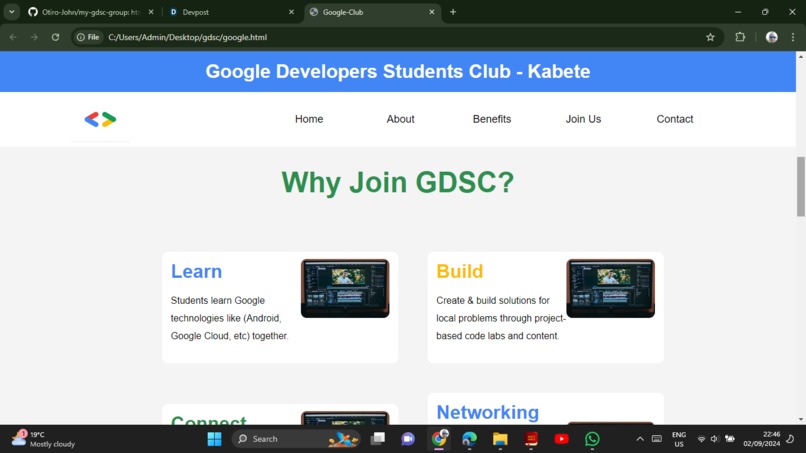Navigate to the About section
Image resolution: width=806 pixels, height=453 pixels.
coord(400,119)
